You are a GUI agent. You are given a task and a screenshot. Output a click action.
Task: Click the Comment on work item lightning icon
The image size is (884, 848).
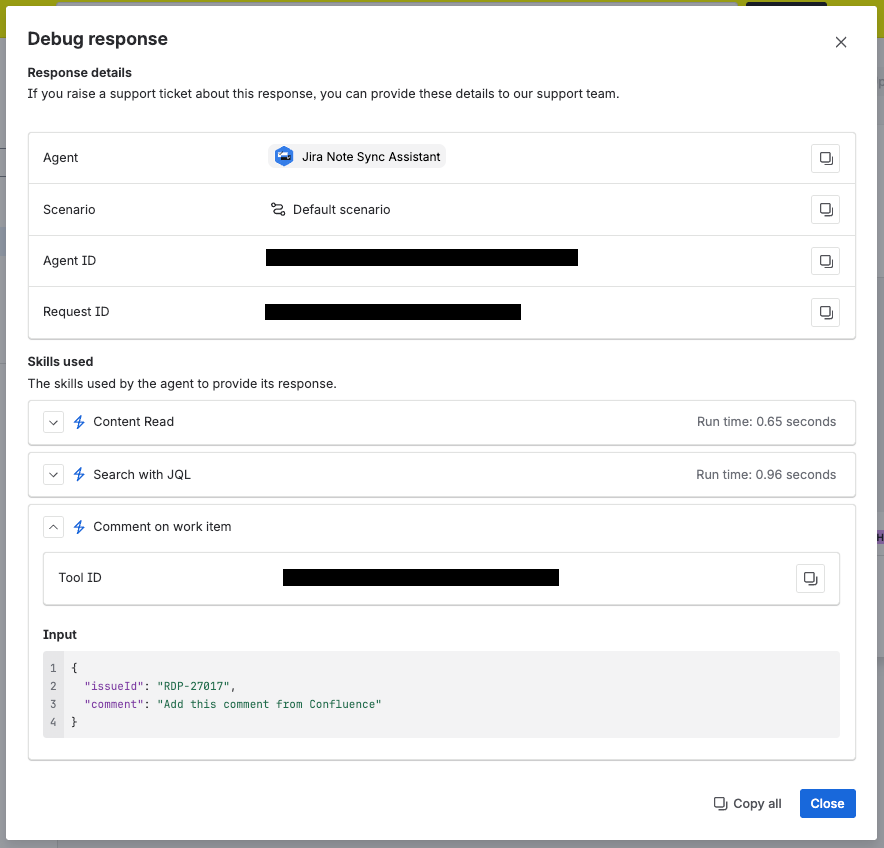tap(79, 527)
